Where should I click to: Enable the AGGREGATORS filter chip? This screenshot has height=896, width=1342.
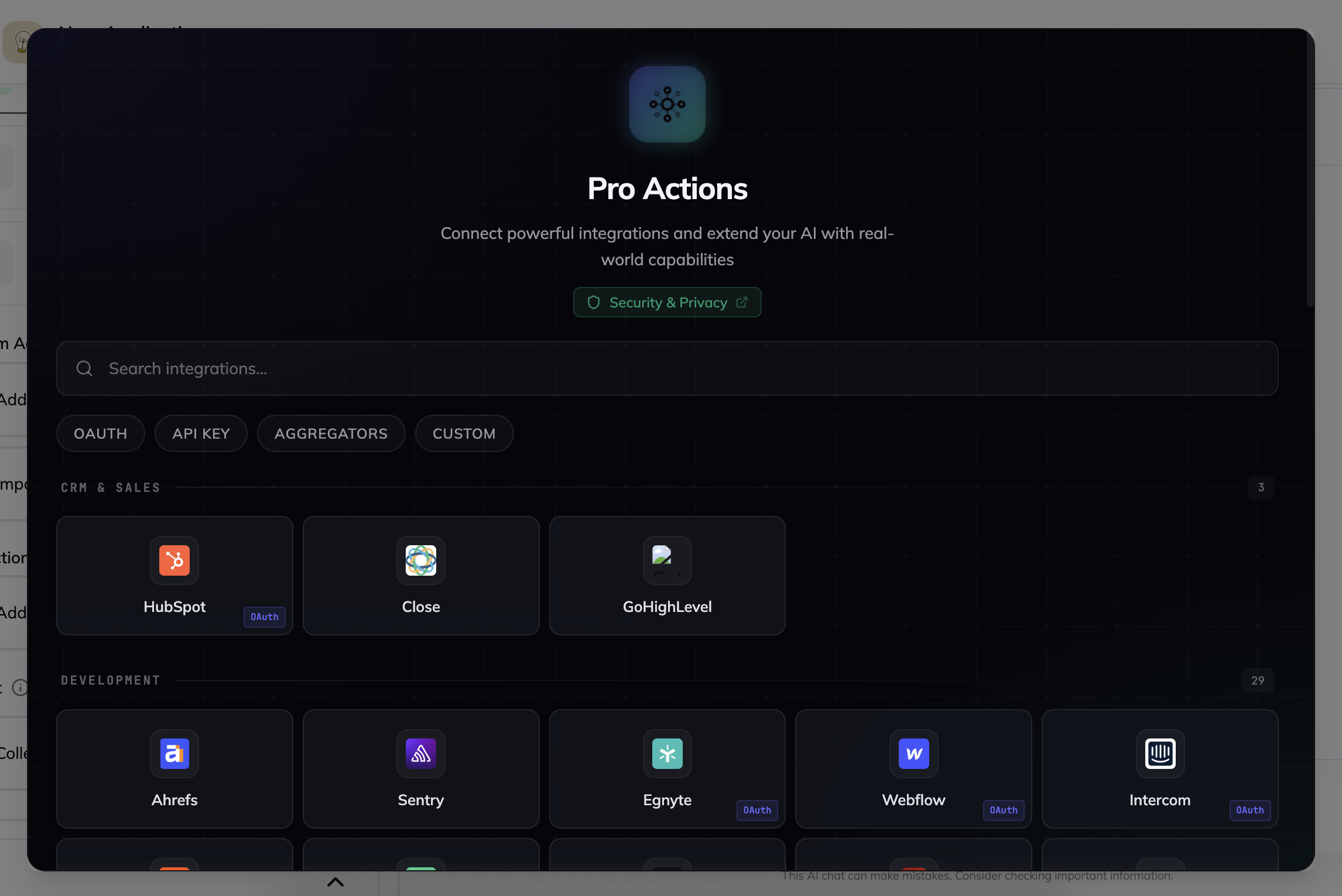pos(331,433)
